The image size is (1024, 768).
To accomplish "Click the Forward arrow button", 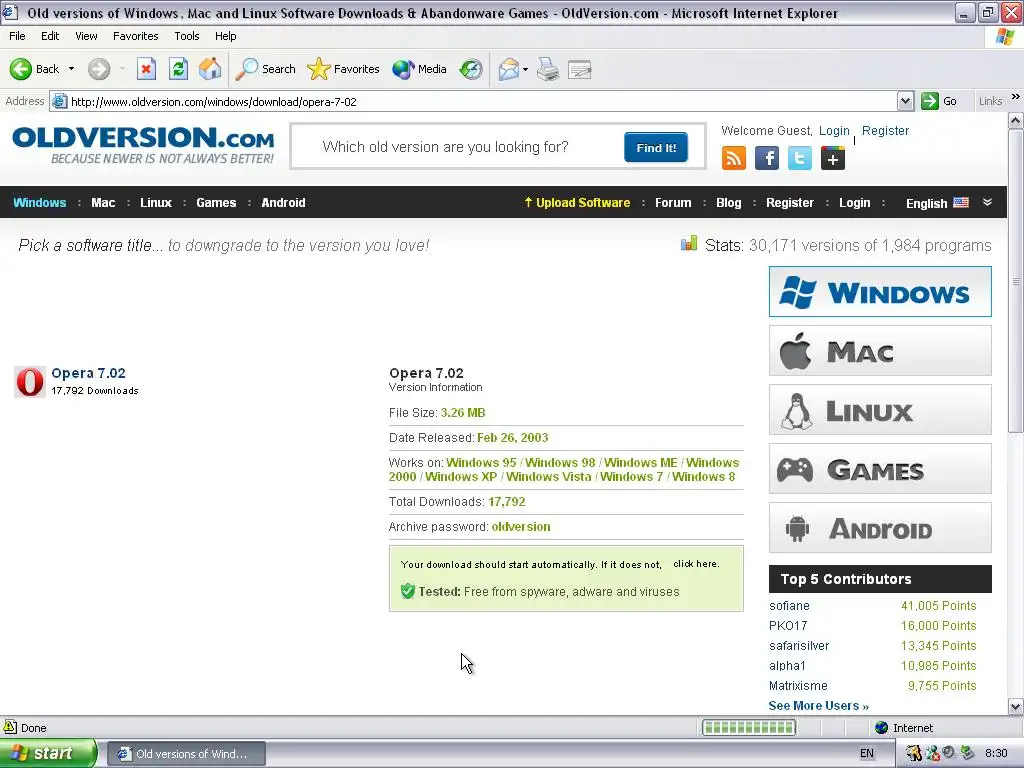I will click(99, 69).
